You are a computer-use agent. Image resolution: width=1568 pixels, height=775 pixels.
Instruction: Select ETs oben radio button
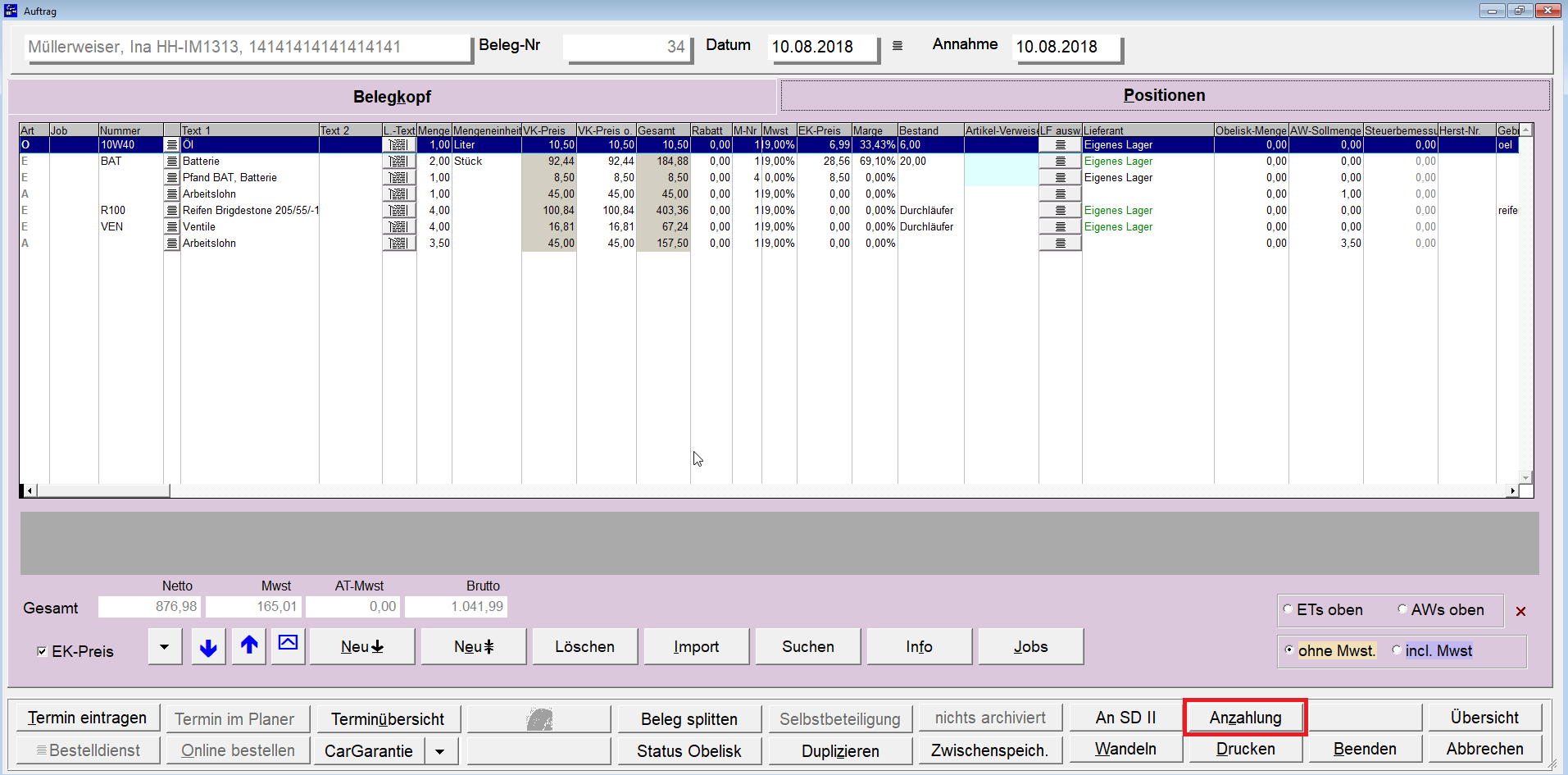click(x=1288, y=609)
